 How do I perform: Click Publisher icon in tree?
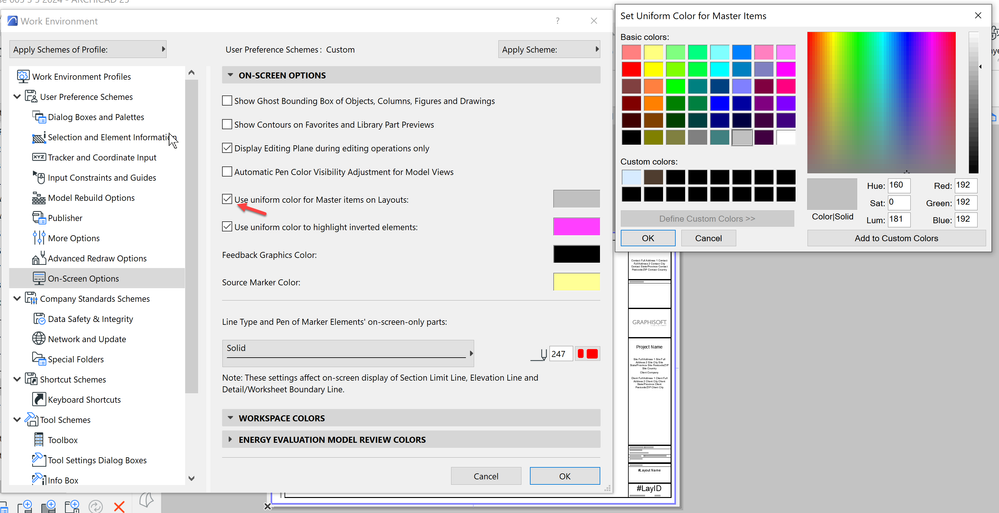coord(39,218)
